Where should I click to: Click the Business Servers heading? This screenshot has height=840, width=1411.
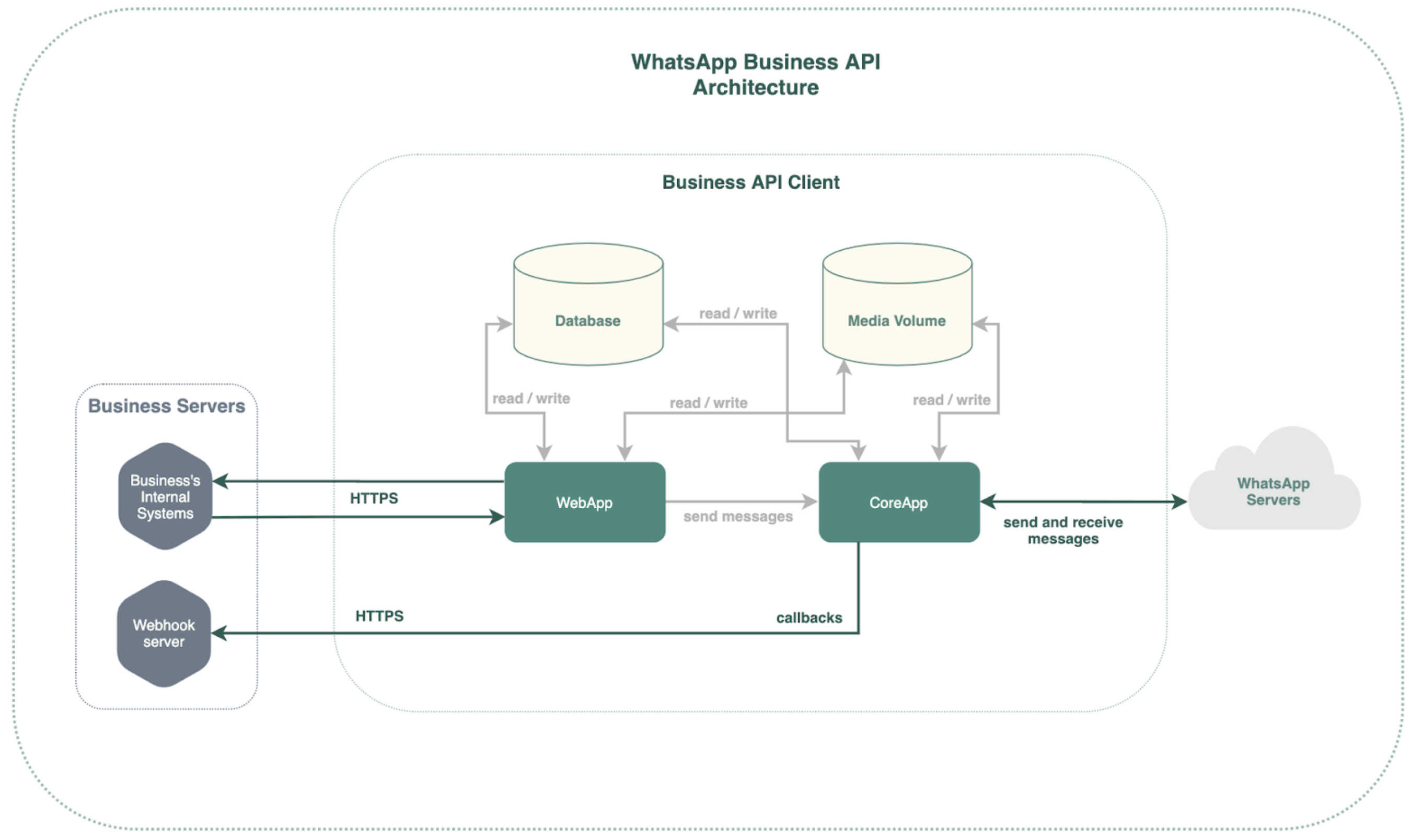click(167, 406)
